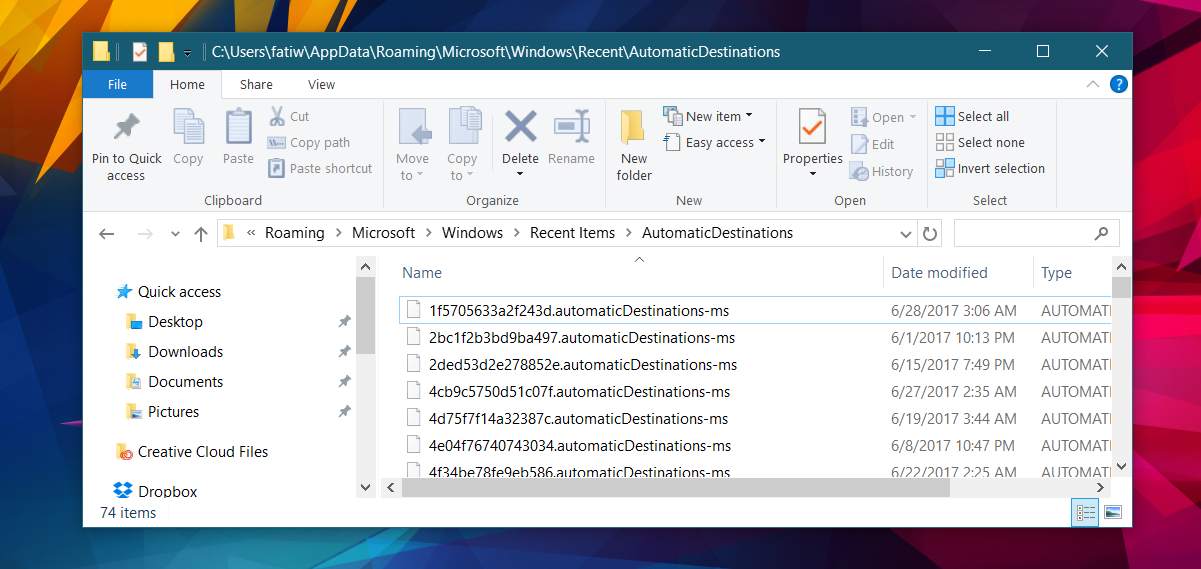This screenshot has width=1201, height=569.
Task: Click the Paste ribbon icon
Action: point(238,128)
